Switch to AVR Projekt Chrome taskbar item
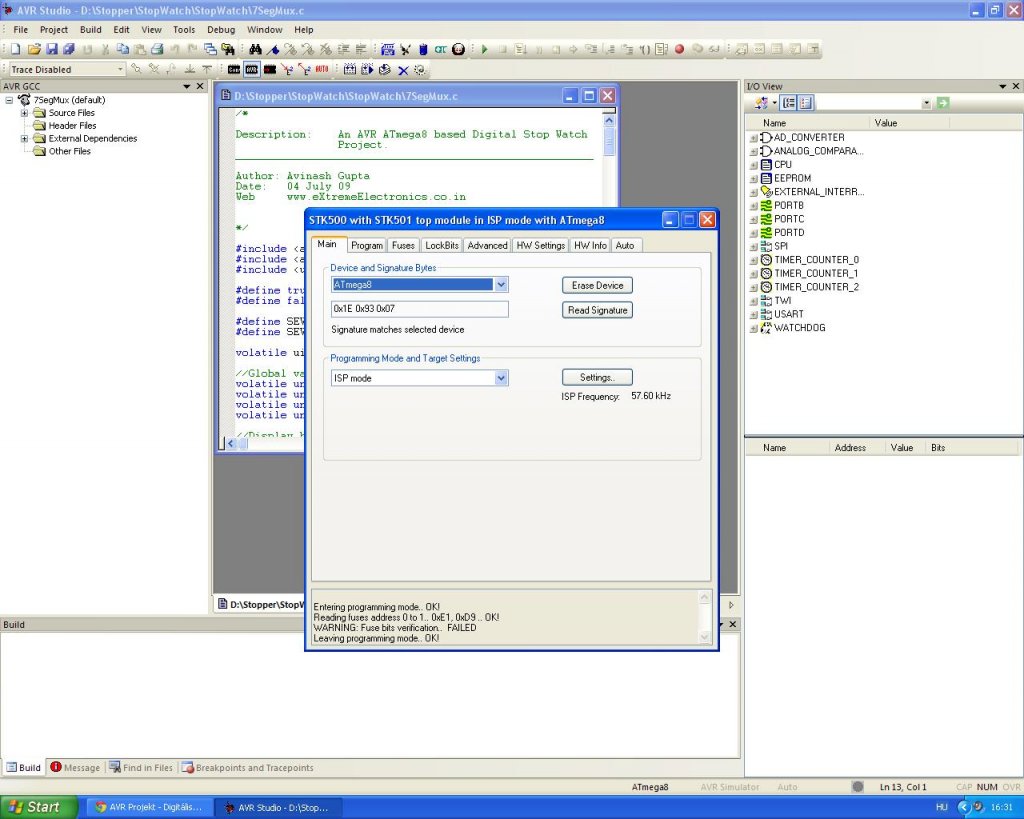 [x=148, y=807]
